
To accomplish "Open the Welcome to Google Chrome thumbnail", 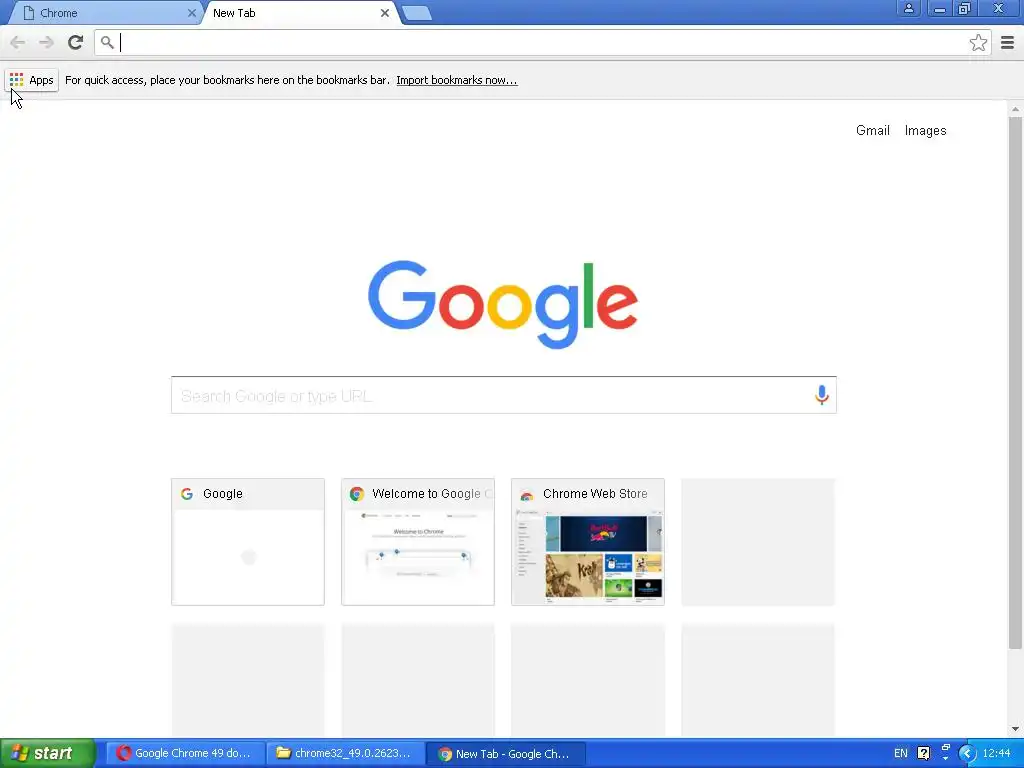I will (x=418, y=541).
